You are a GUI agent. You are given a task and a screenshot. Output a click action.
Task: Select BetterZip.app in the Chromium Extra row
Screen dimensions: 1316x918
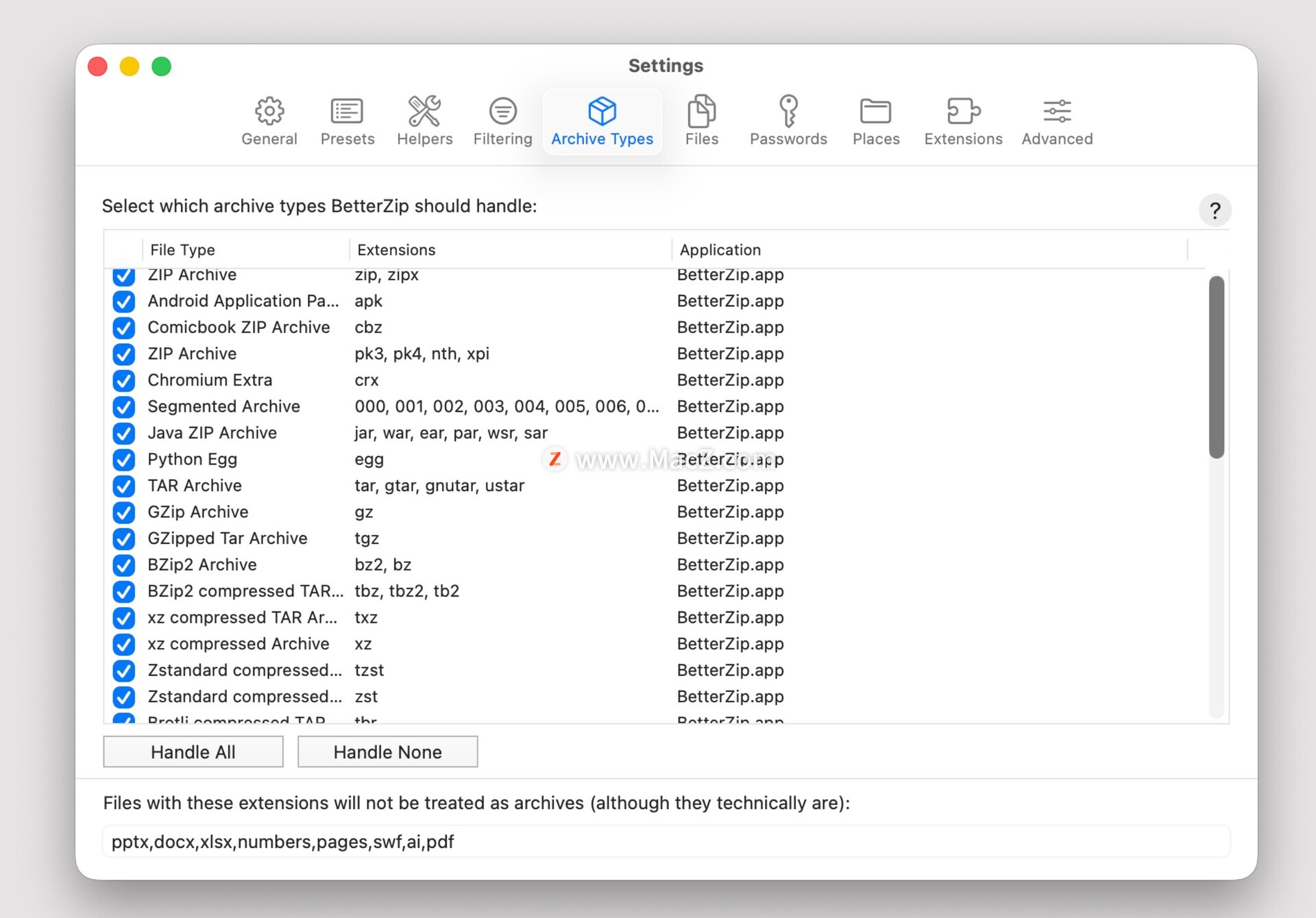731,380
